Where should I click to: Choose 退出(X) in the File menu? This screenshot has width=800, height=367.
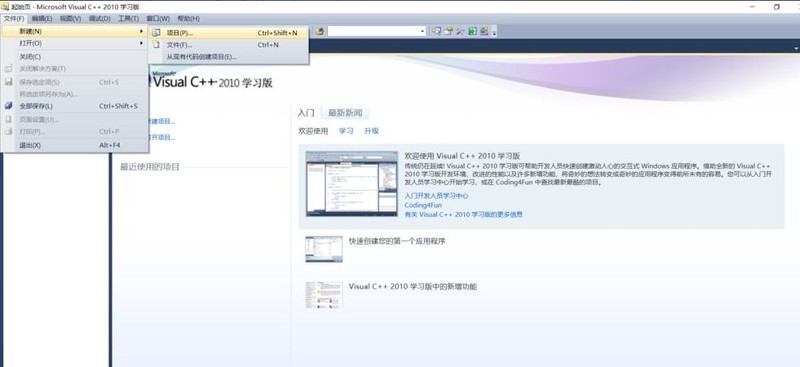tap(74, 145)
